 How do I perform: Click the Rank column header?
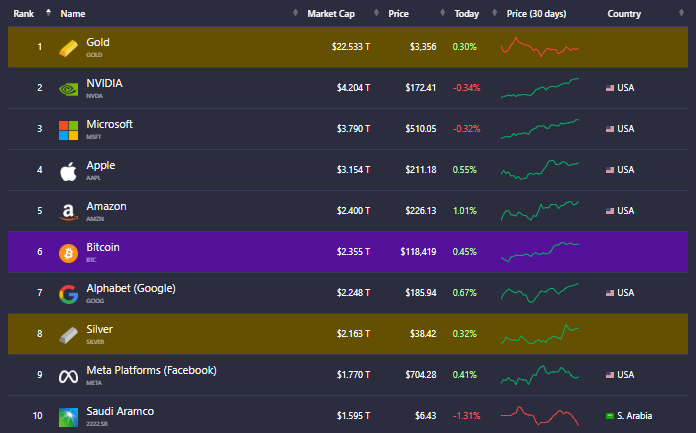click(24, 14)
